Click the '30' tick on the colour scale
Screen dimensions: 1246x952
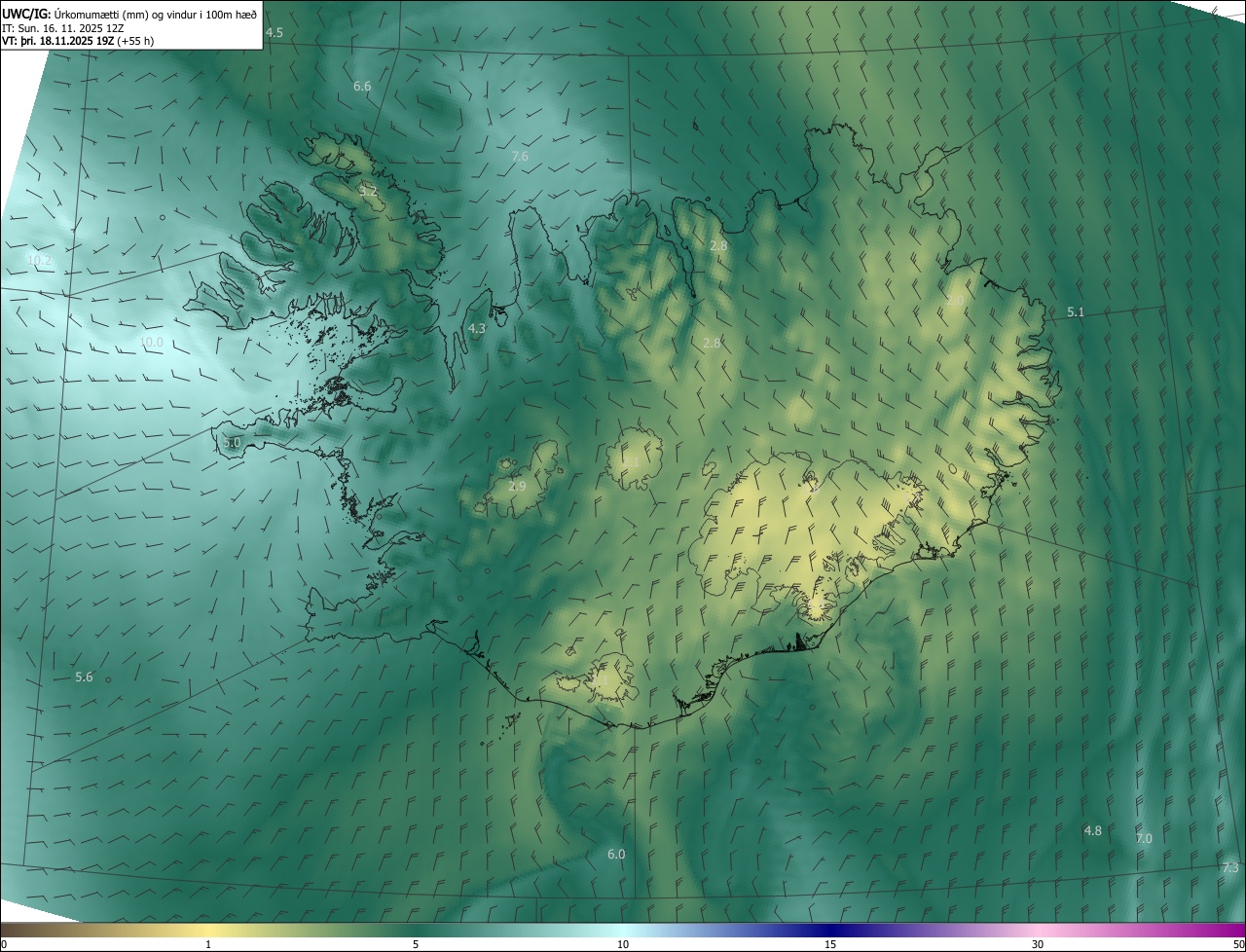[x=1038, y=944]
